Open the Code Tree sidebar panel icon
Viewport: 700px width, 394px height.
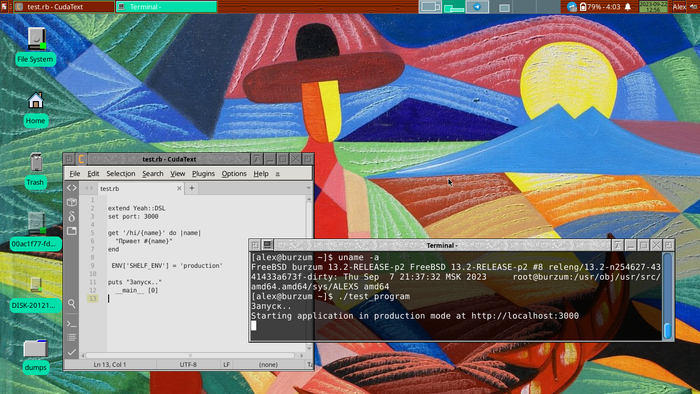tap(71, 188)
